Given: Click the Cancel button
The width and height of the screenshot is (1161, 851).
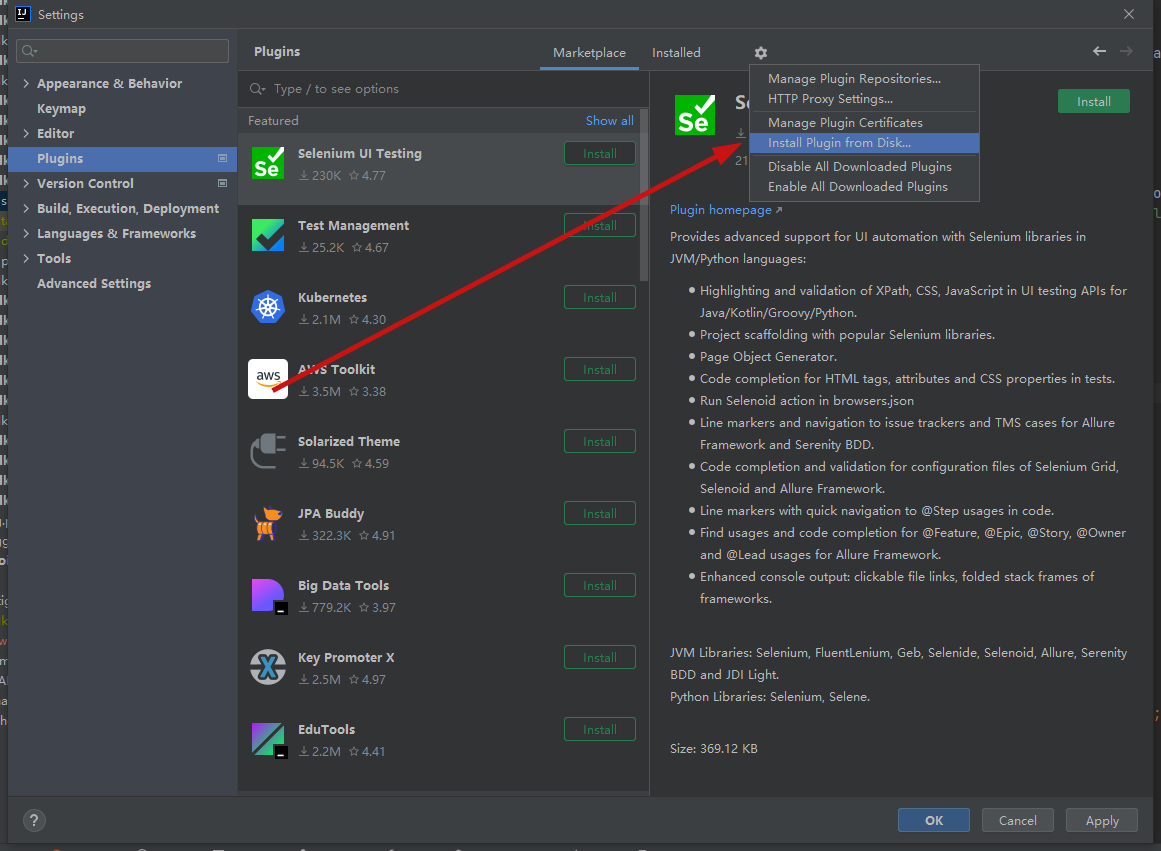Looking at the screenshot, I should click(x=1017, y=820).
